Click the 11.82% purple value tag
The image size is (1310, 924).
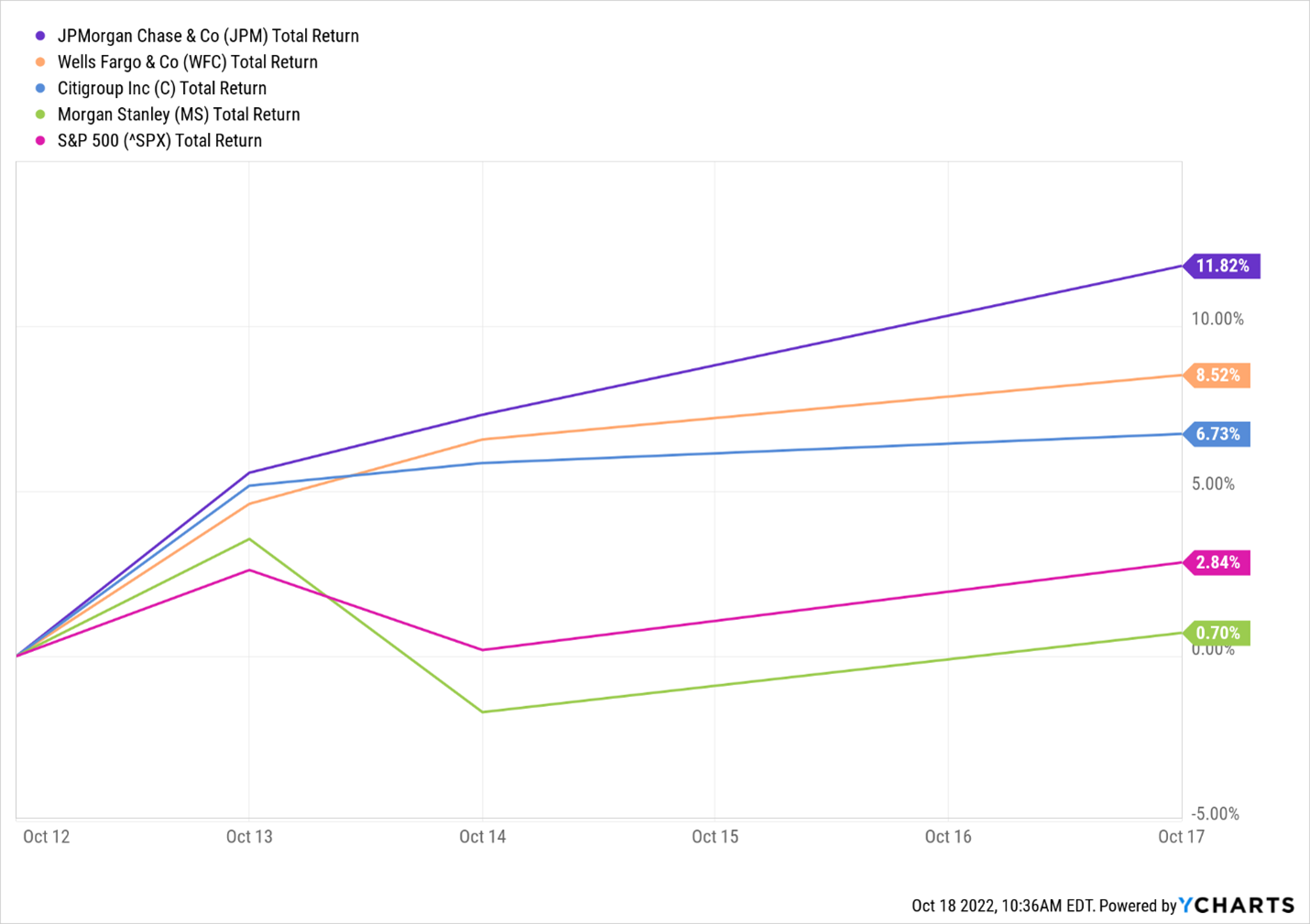click(1222, 266)
